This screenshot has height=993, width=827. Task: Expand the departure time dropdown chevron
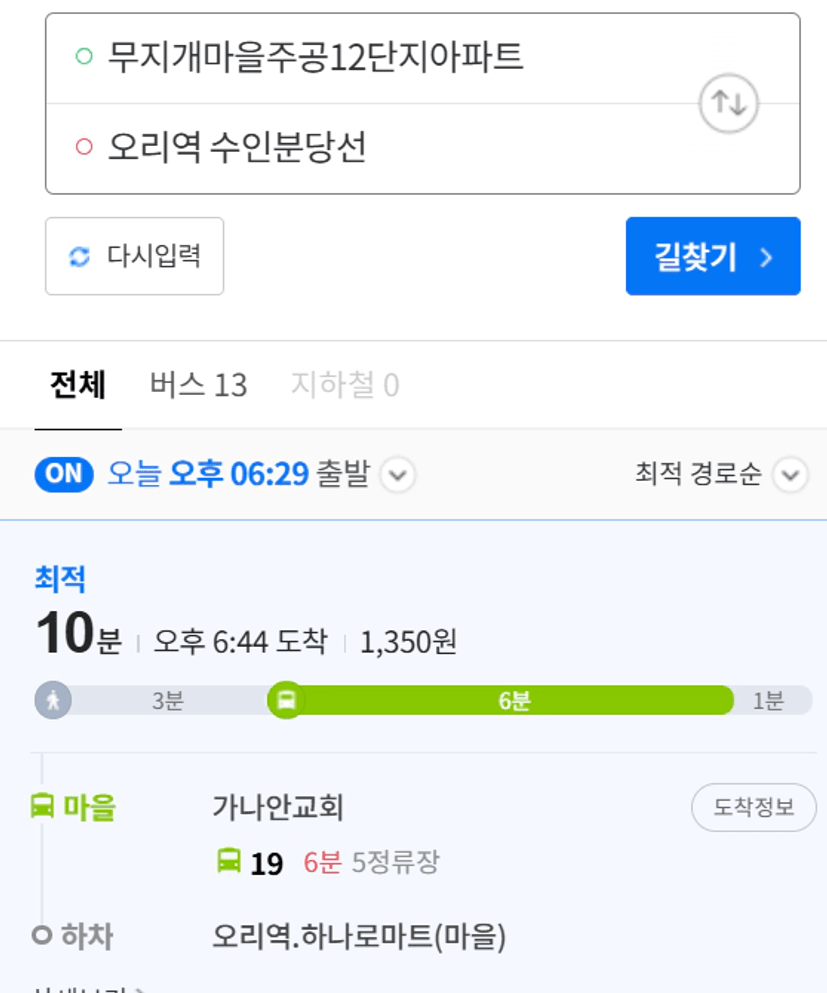pos(398,474)
